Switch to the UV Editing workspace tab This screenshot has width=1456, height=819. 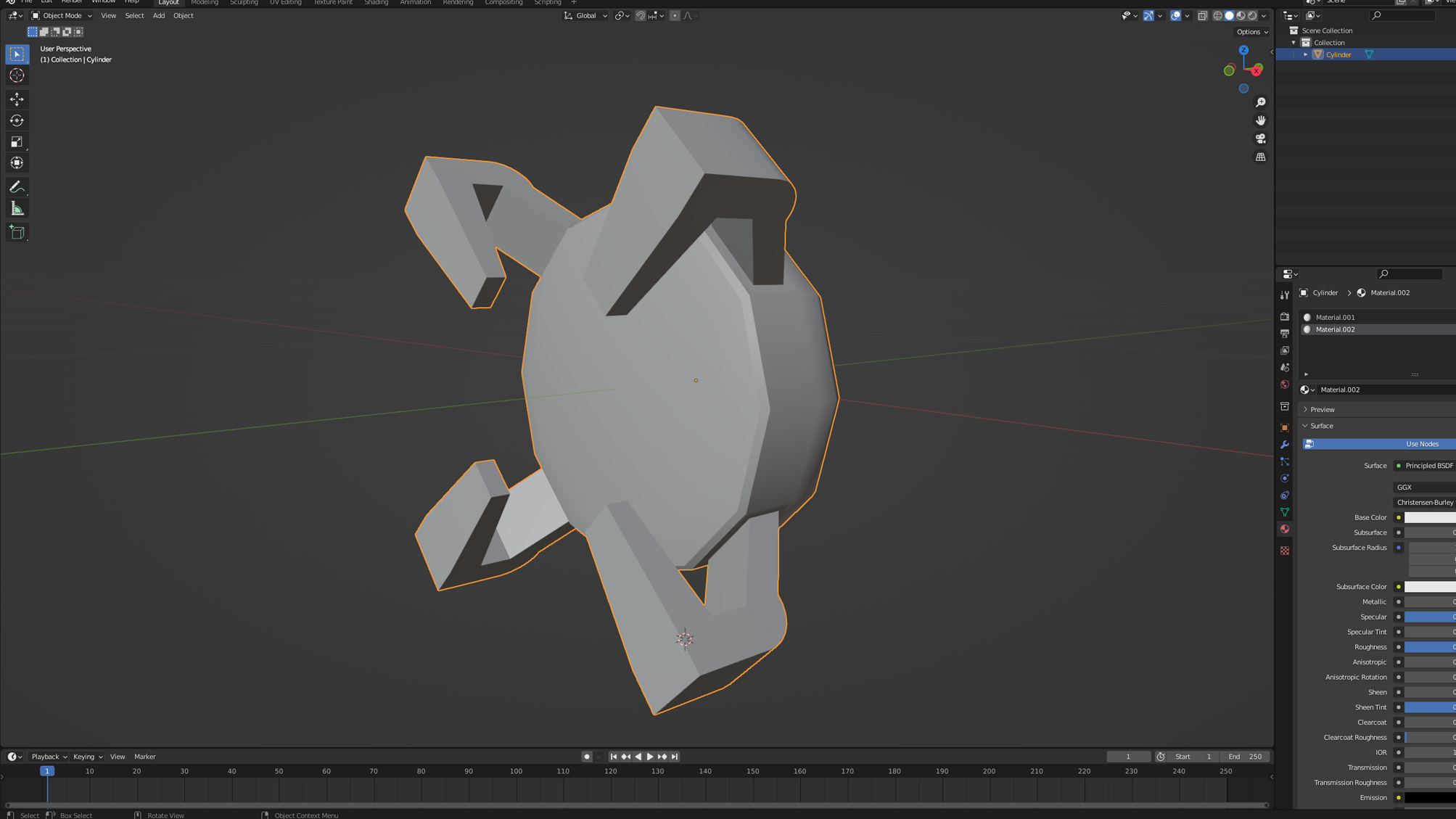click(x=286, y=3)
